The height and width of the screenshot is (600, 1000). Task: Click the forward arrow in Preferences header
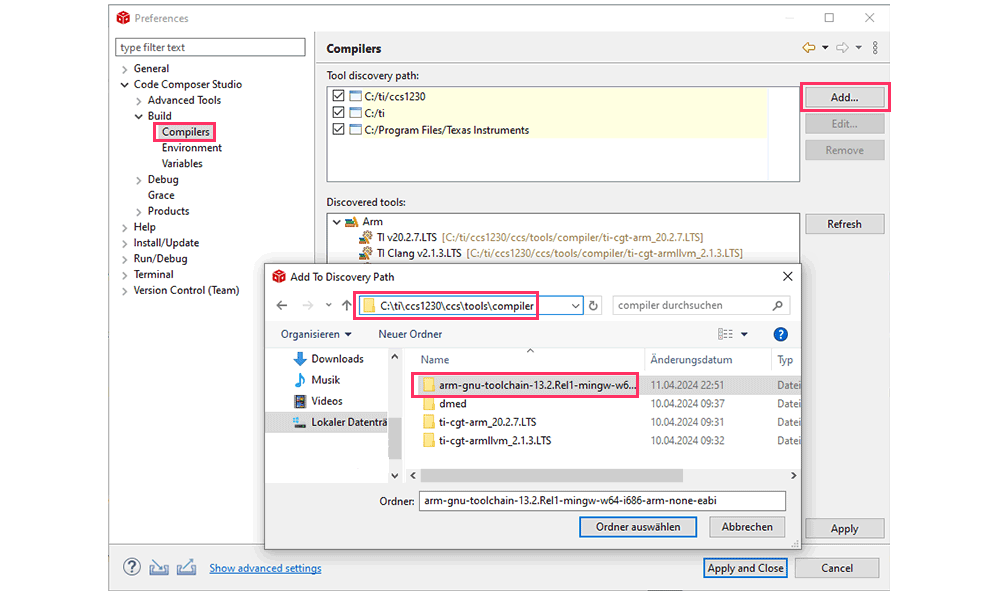842,48
